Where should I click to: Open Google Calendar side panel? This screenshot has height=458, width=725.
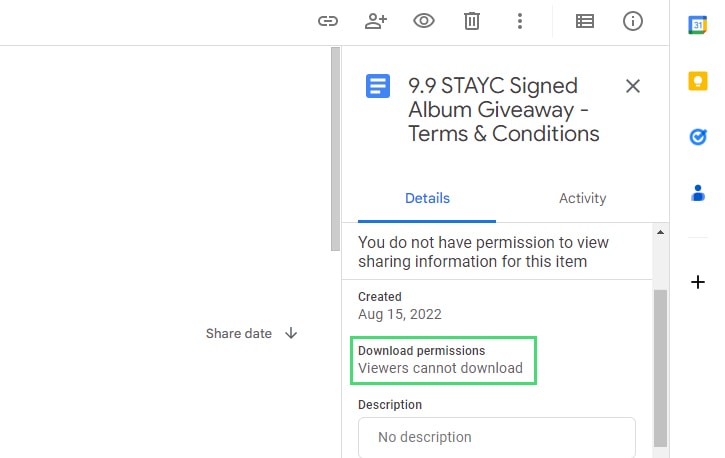(698, 25)
